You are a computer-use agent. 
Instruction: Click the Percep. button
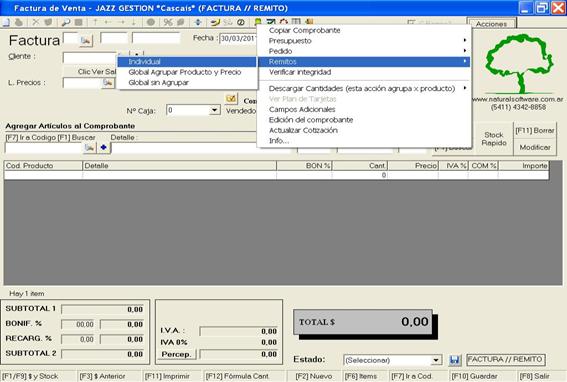coord(176,354)
